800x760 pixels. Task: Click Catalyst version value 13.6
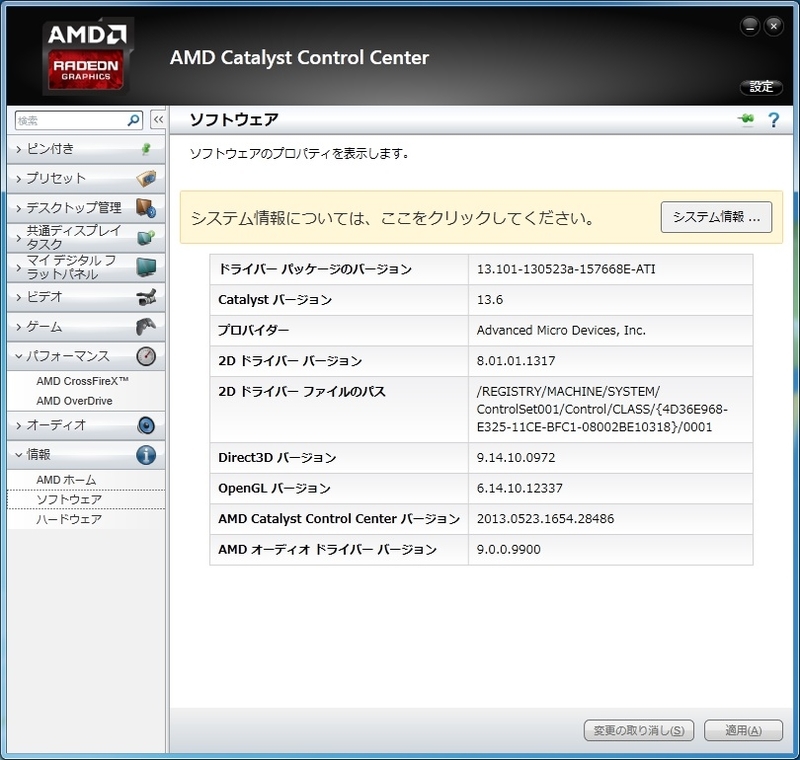490,299
